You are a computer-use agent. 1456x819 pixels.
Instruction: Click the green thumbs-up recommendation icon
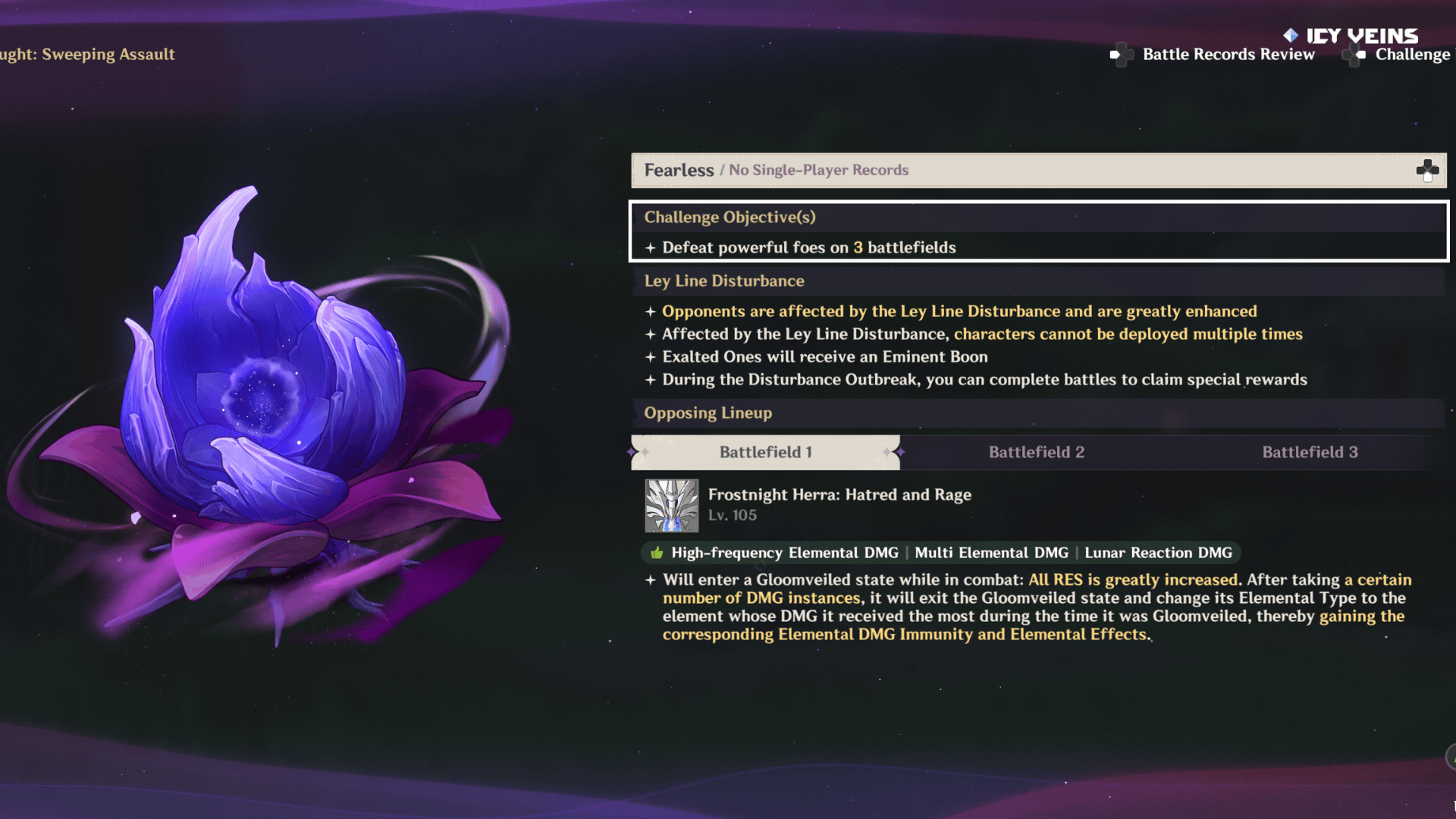pyautogui.click(x=657, y=553)
